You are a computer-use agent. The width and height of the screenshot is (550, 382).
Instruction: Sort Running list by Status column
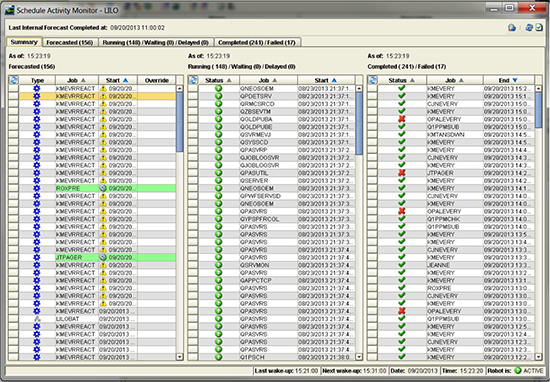[x=219, y=80]
